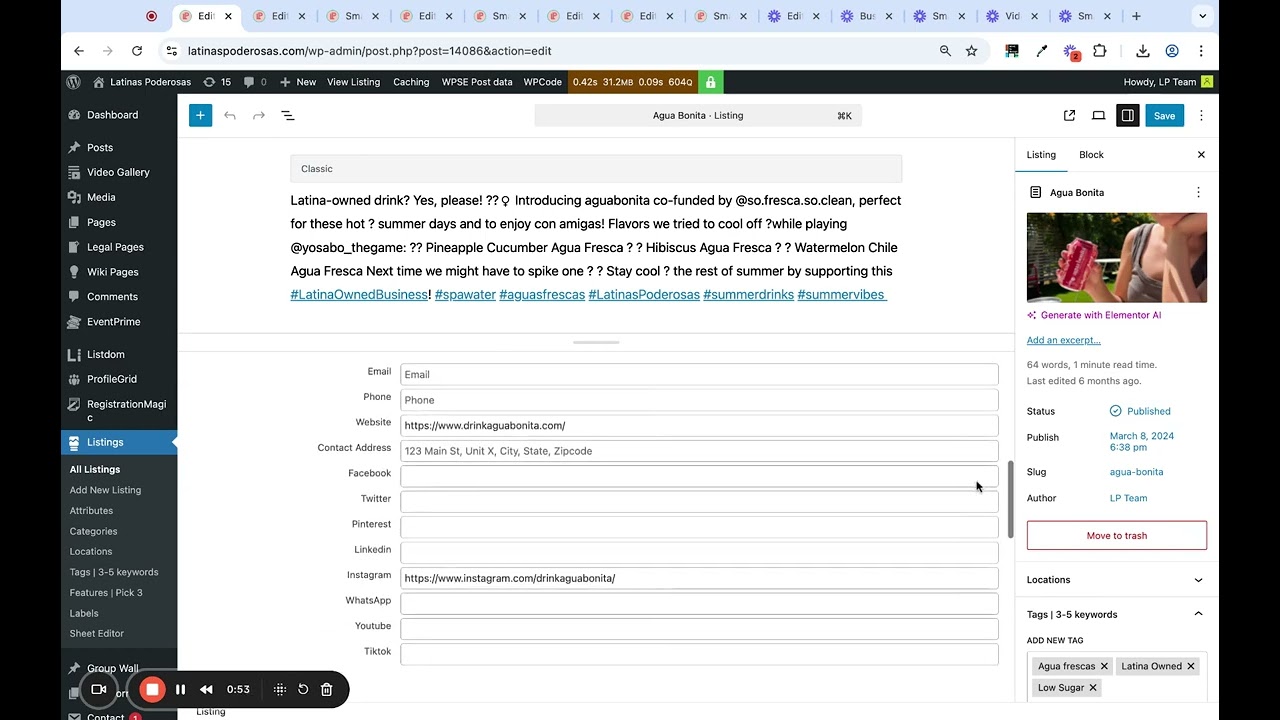This screenshot has width=1280, height=720.
Task: Restart the recording icon
Action: (x=303, y=689)
